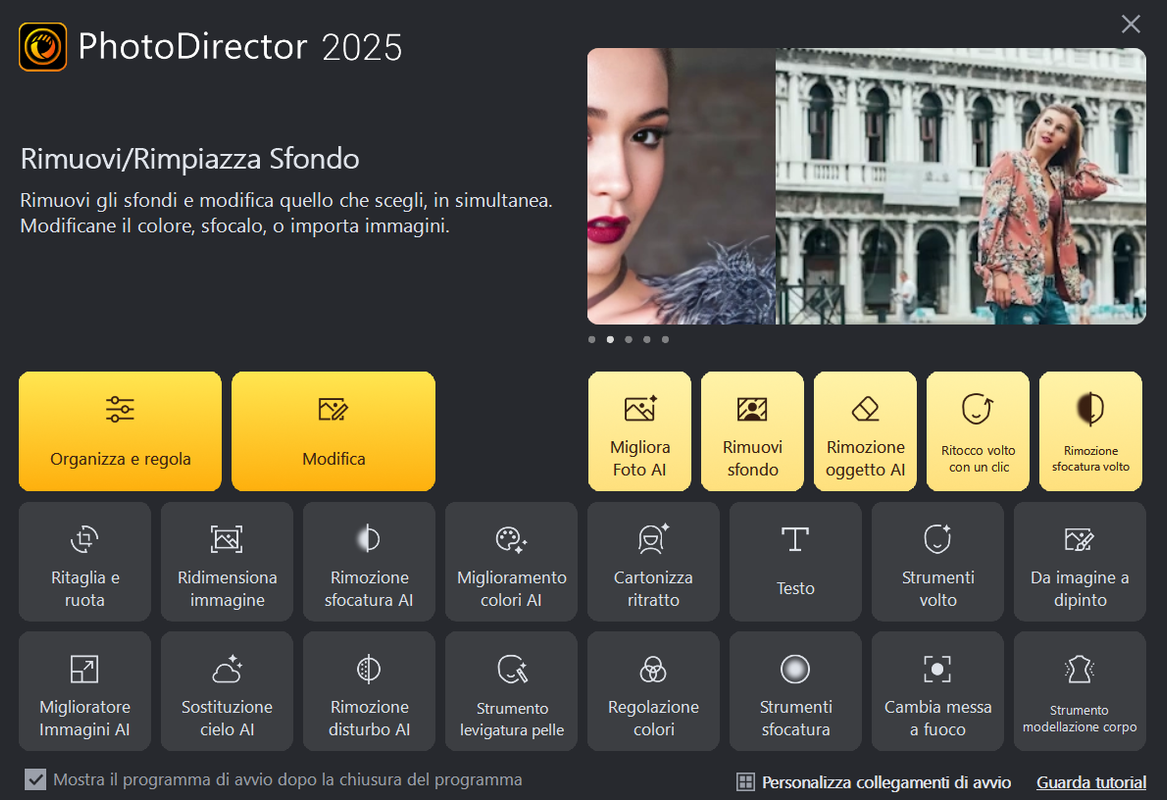Launch Rimozione oggetto AI tool
Viewport: 1167px width, 800px height.
[x=865, y=431]
